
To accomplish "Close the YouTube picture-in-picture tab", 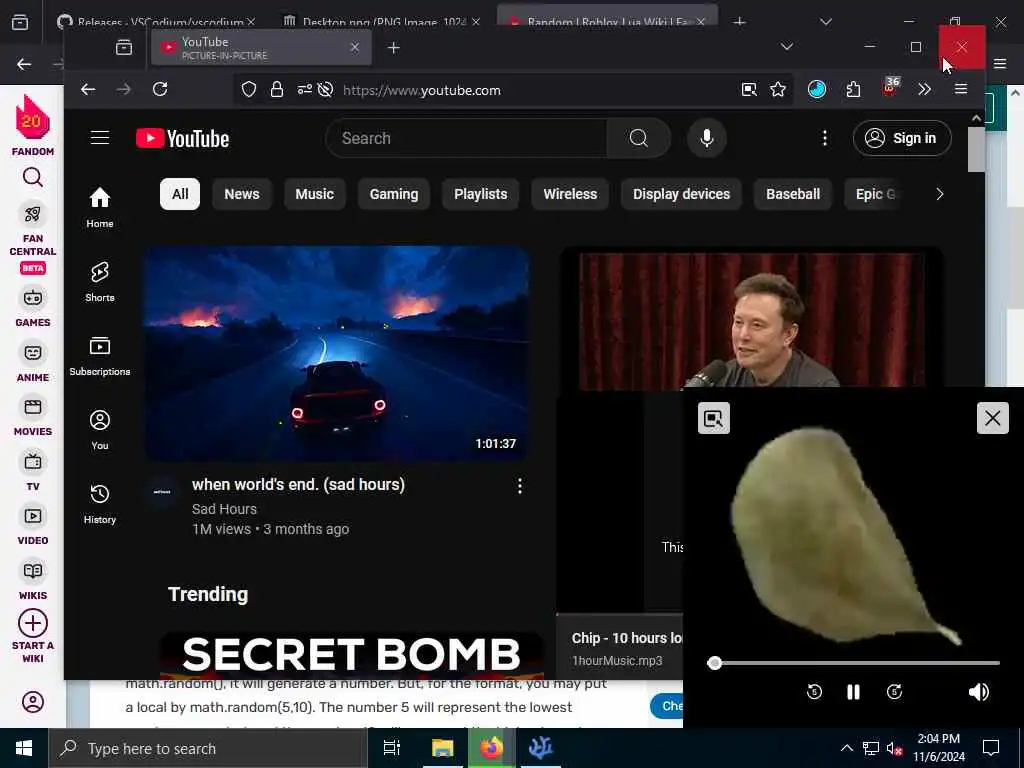I will (355, 47).
